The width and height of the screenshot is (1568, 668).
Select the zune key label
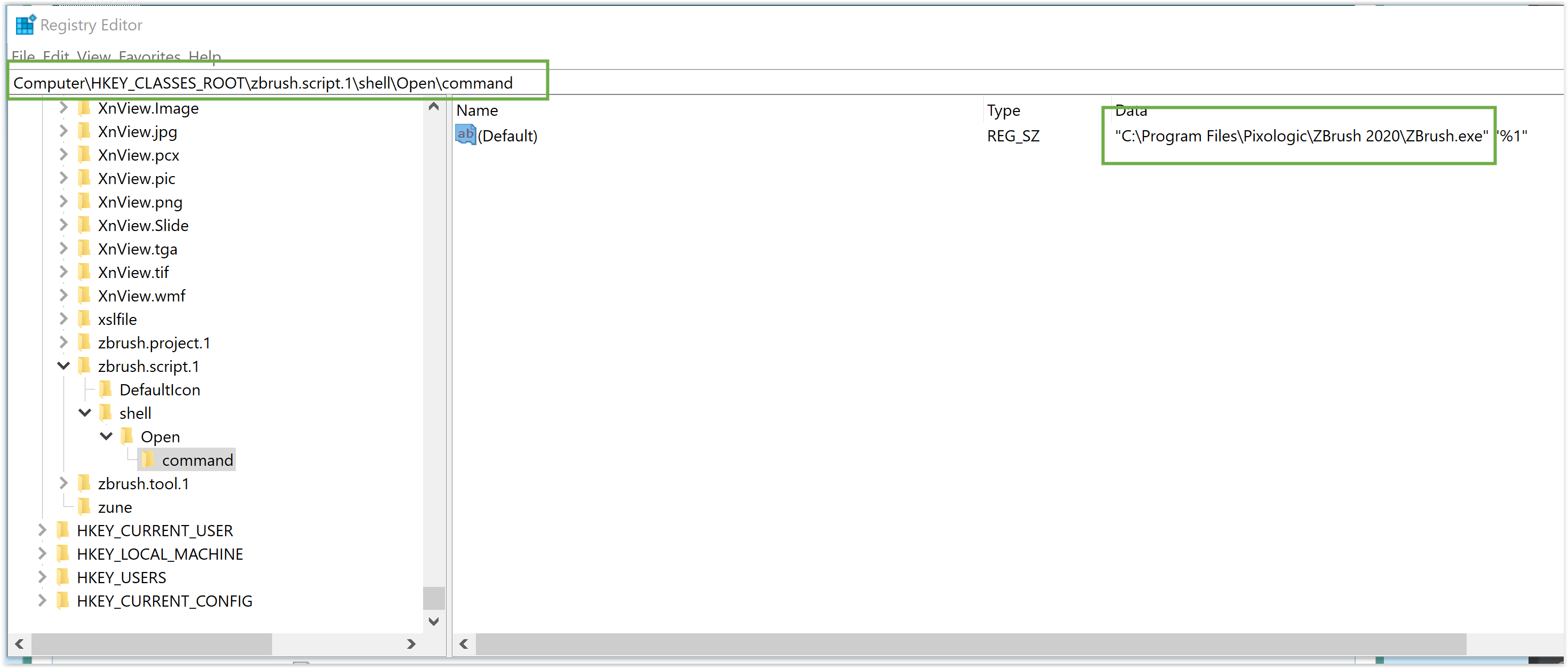tap(114, 507)
